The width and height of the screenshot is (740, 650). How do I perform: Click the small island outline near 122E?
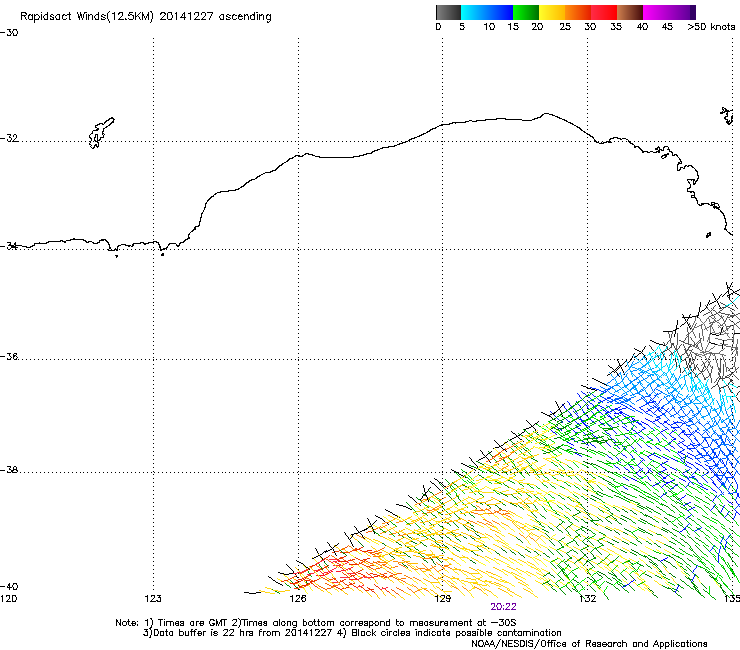pos(101,133)
